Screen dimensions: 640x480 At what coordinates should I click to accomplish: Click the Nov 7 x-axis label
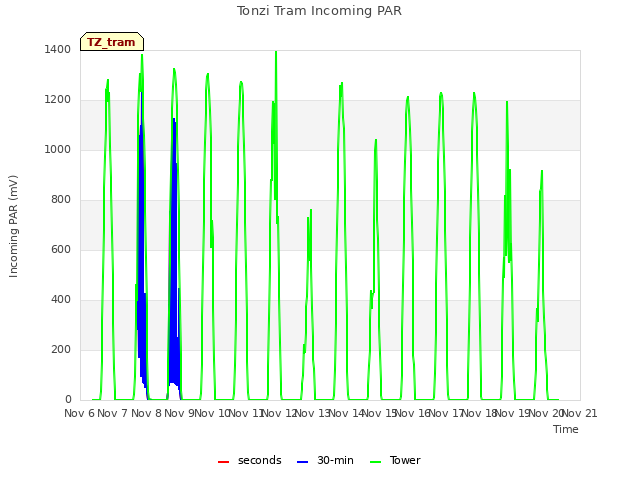click(x=112, y=413)
